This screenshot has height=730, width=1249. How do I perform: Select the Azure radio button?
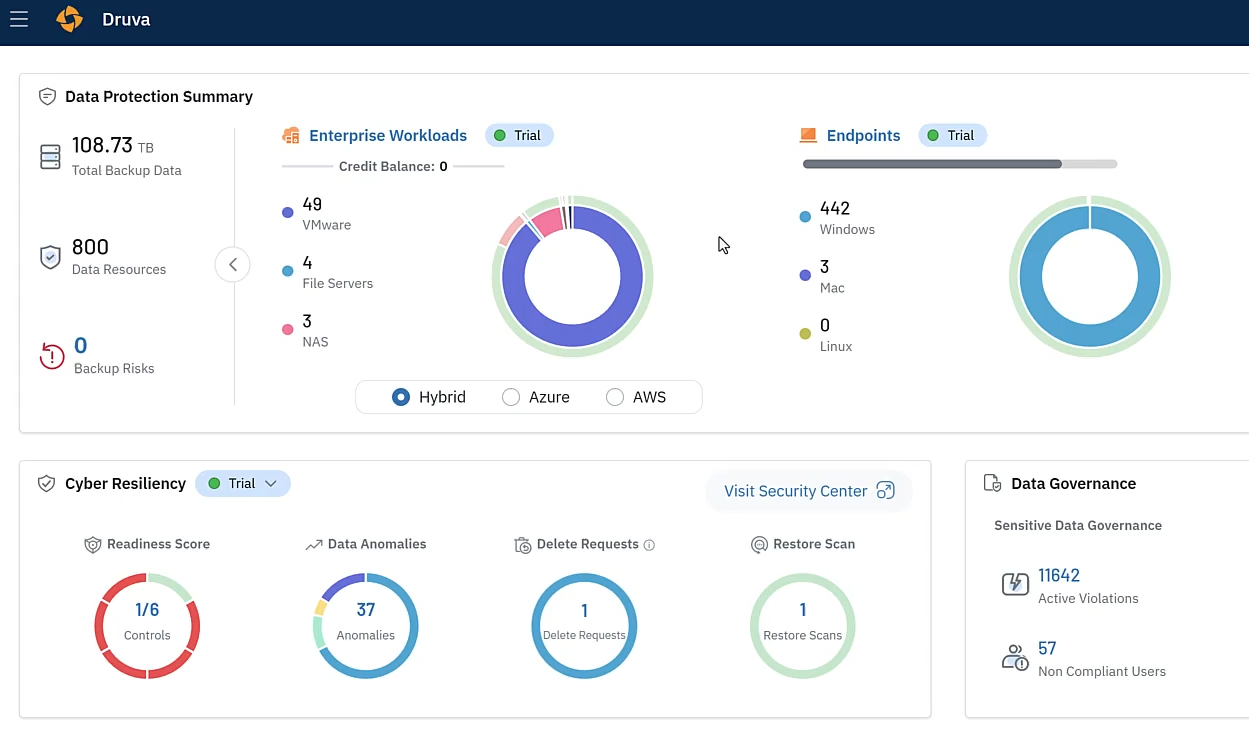click(x=510, y=397)
